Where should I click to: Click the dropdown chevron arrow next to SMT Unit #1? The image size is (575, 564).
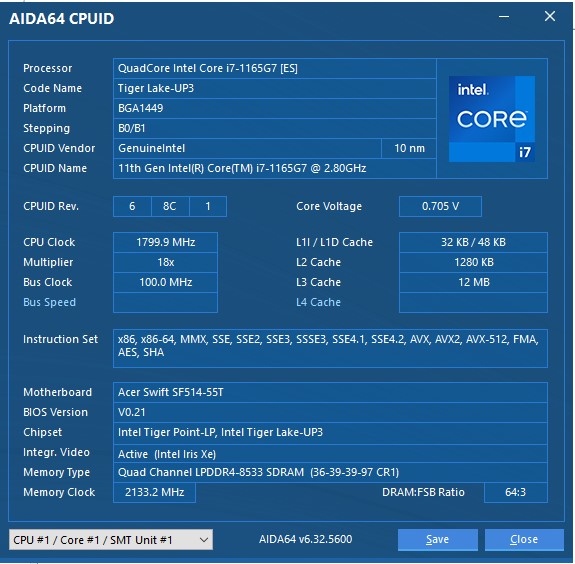[204, 539]
